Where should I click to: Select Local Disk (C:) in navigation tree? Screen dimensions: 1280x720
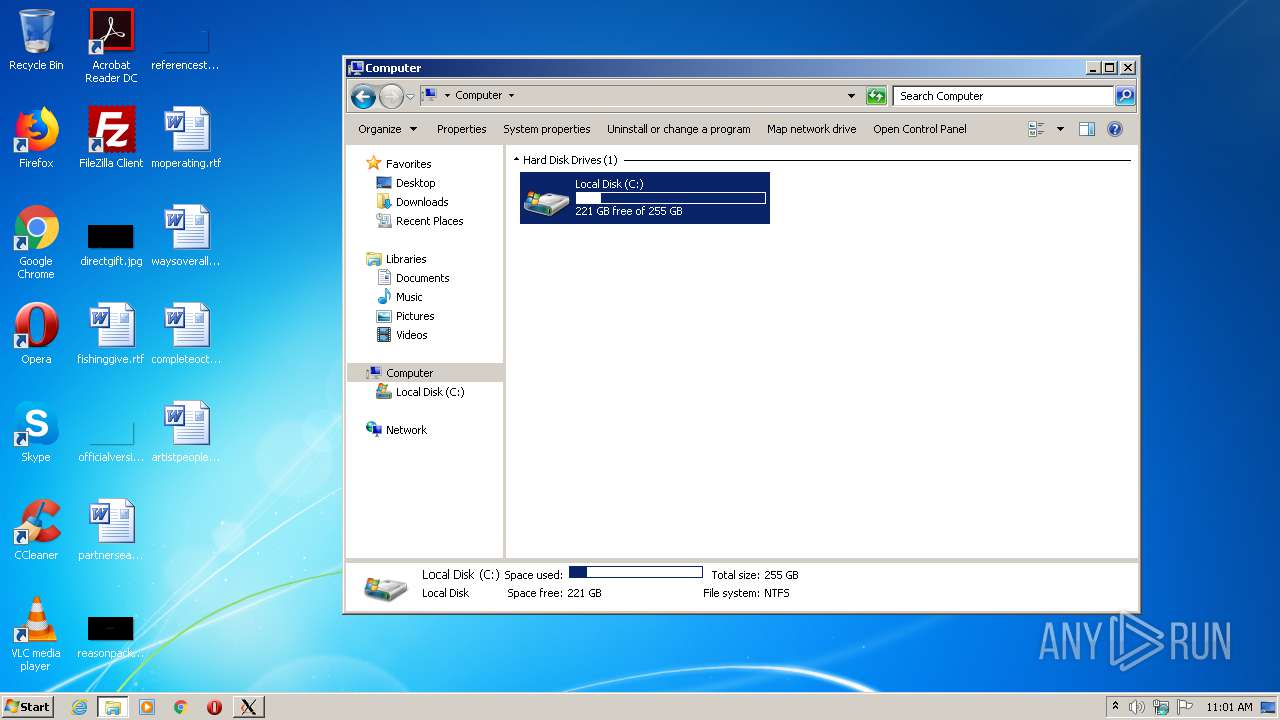[x=429, y=392]
